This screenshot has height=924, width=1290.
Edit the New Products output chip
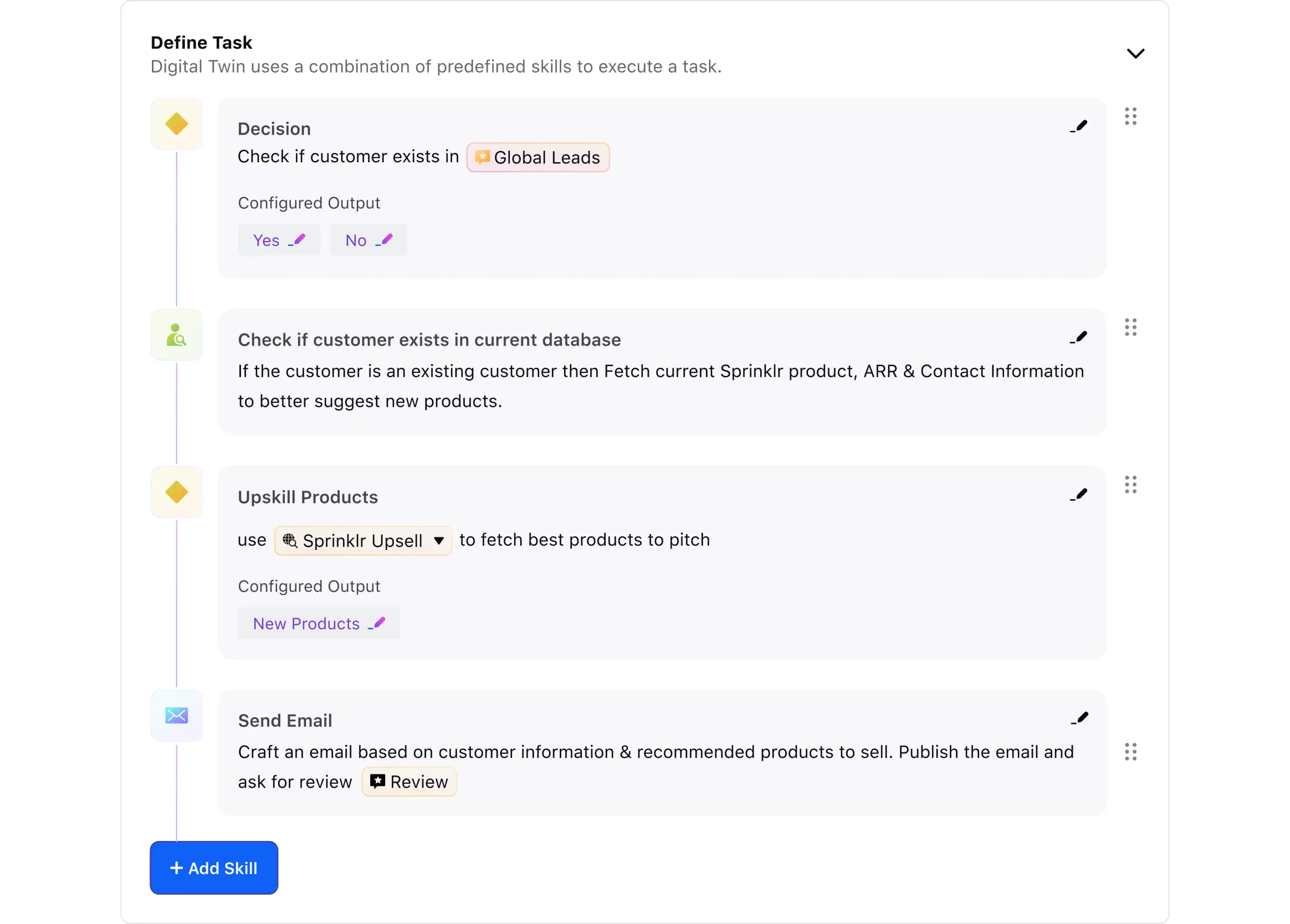click(377, 623)
